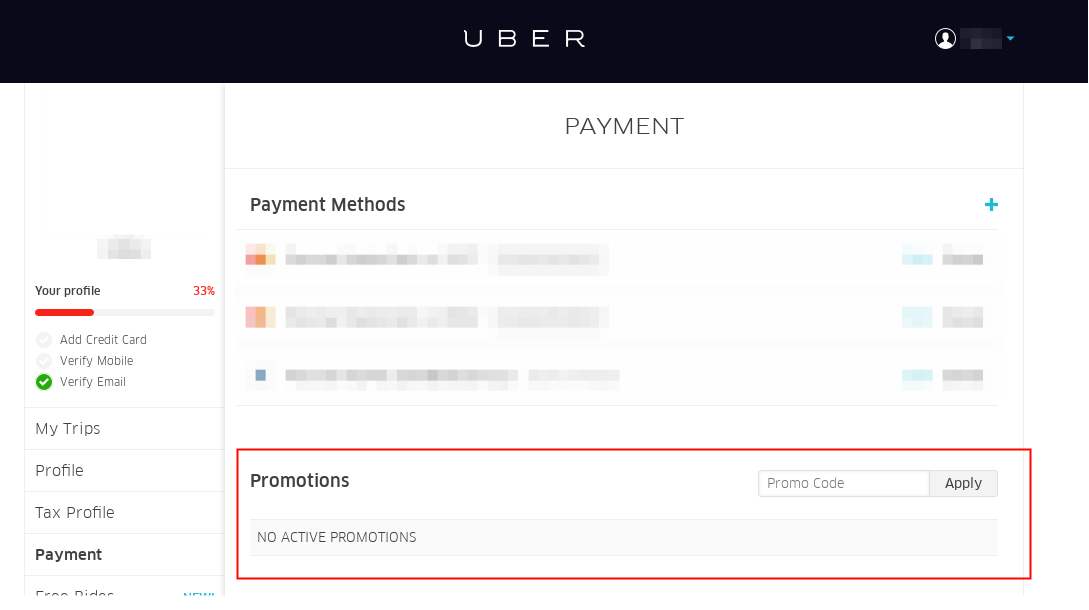This screenshot has height=610, width=1089.
Task: Select Payment in the sidebar
Action: (x=69, y=555)
